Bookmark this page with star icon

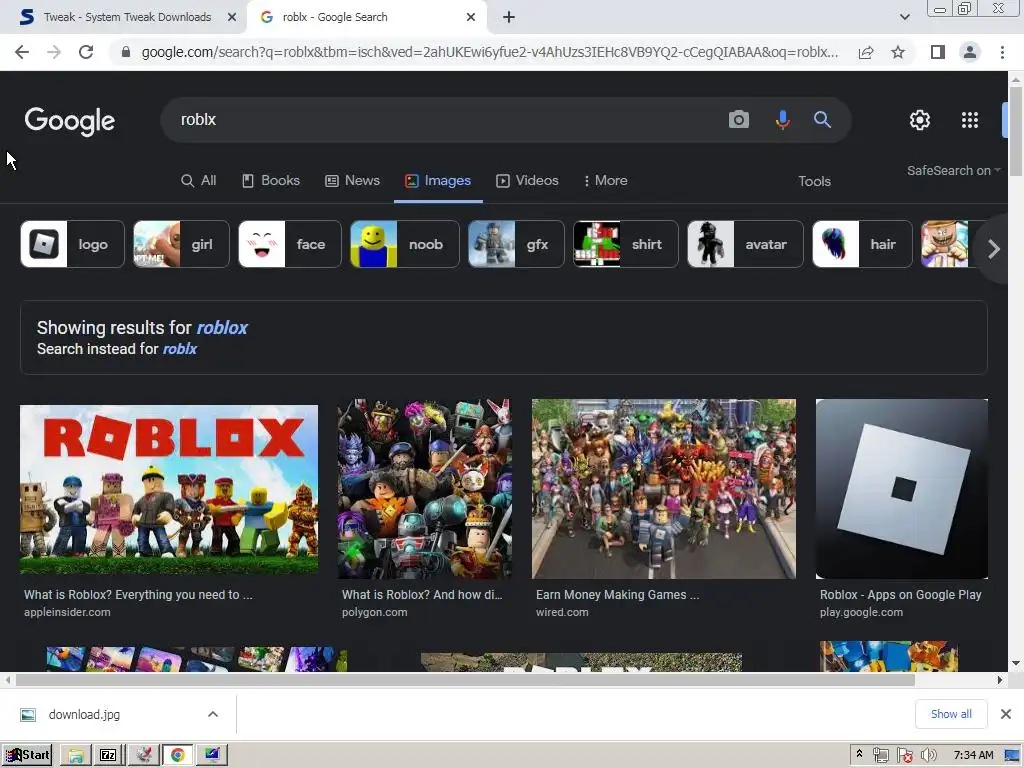coord(898,52)
